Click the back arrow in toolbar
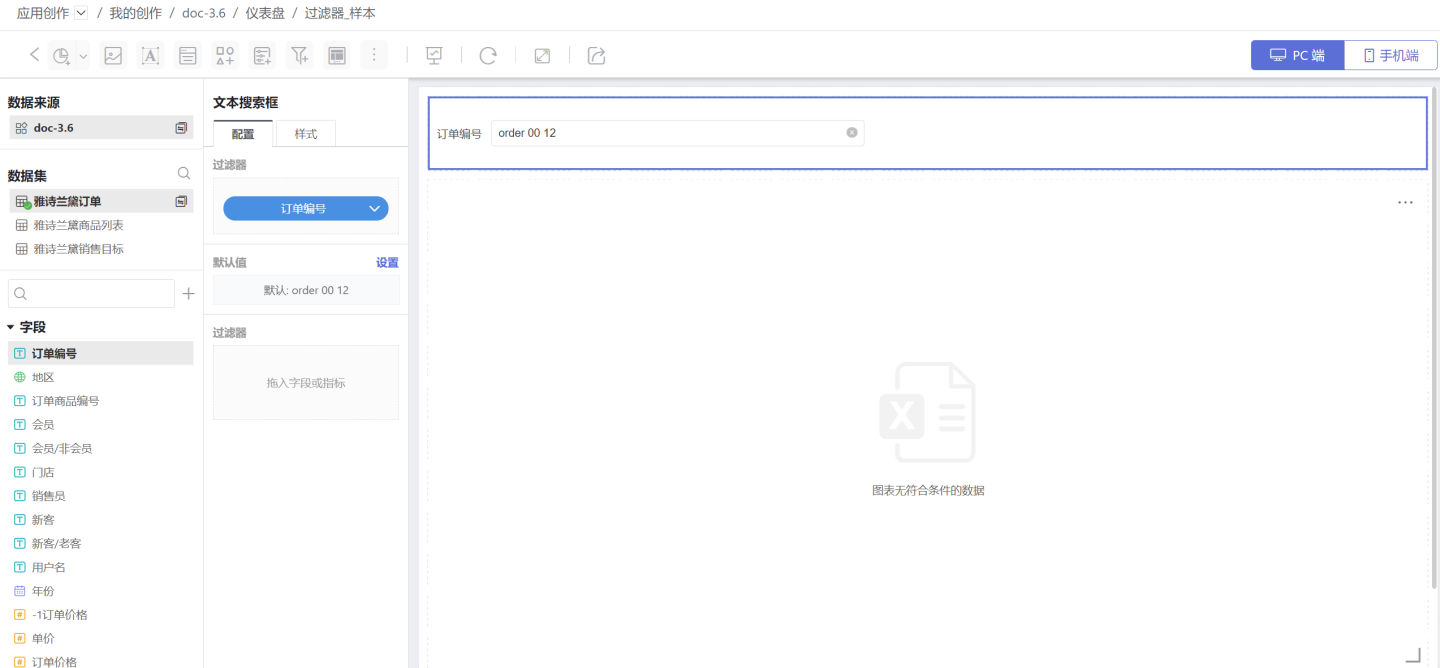Image resolution: width=1440 pixels, height=668 pixels. click(34, 55)
